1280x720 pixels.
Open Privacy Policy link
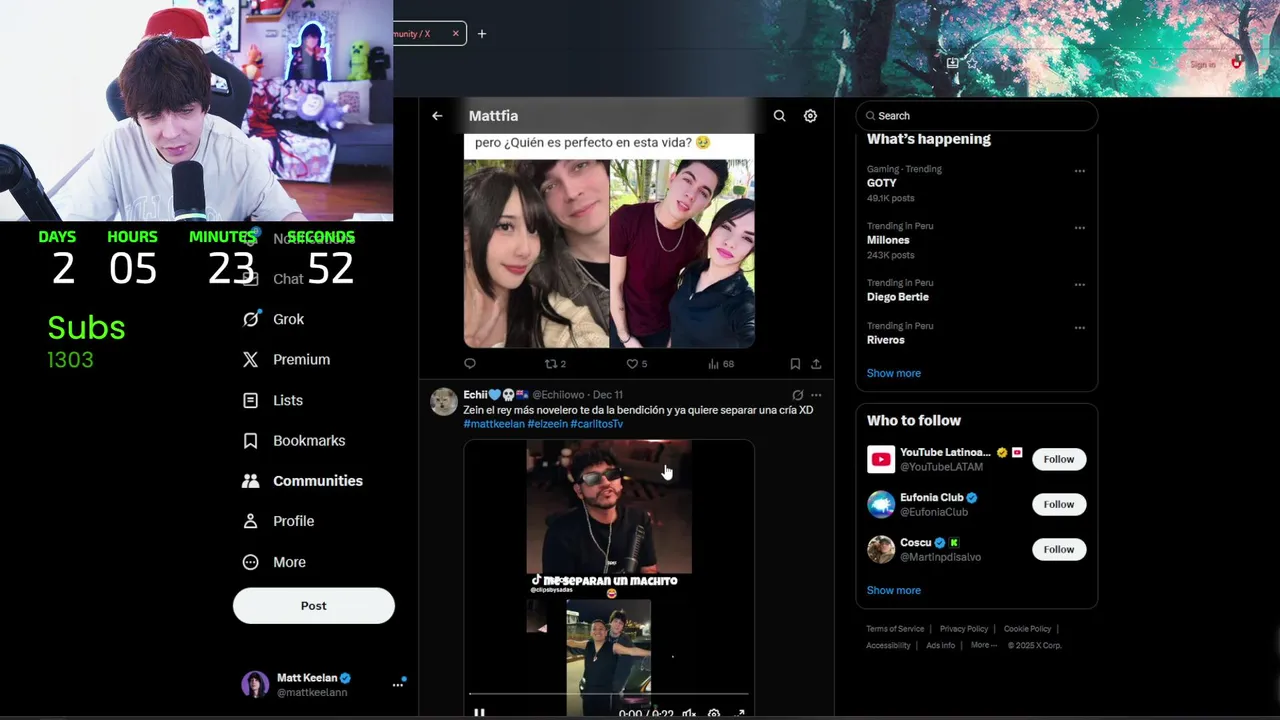point(964,629)
